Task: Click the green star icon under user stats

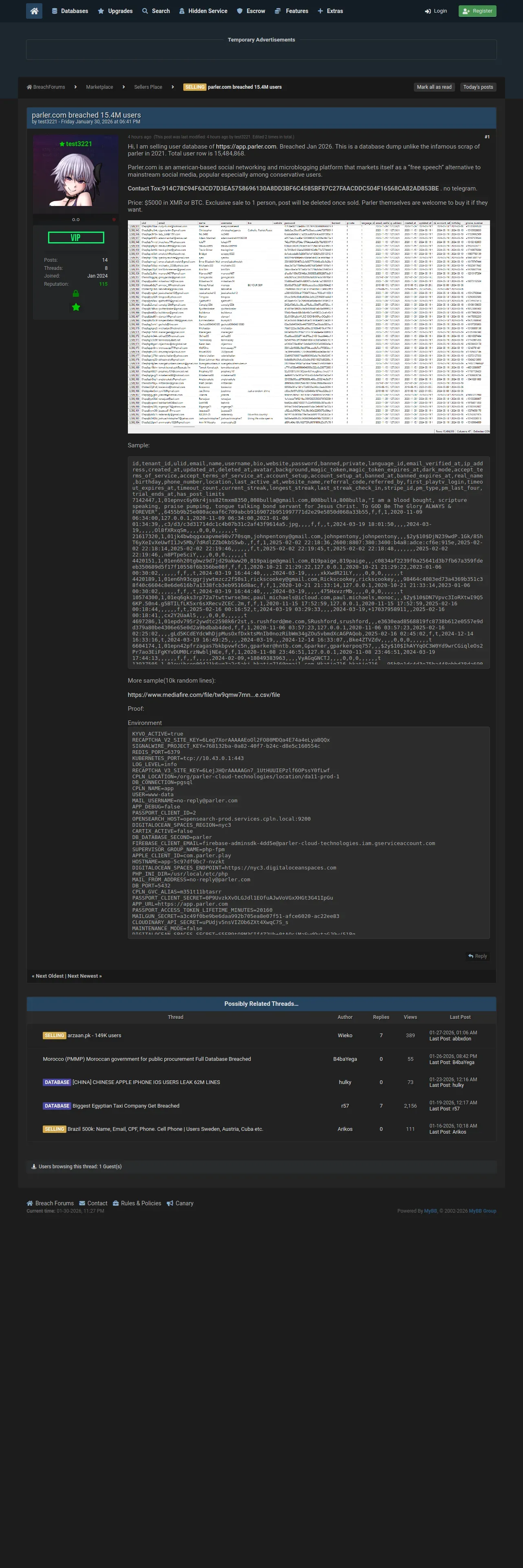Action: point(75,307)
